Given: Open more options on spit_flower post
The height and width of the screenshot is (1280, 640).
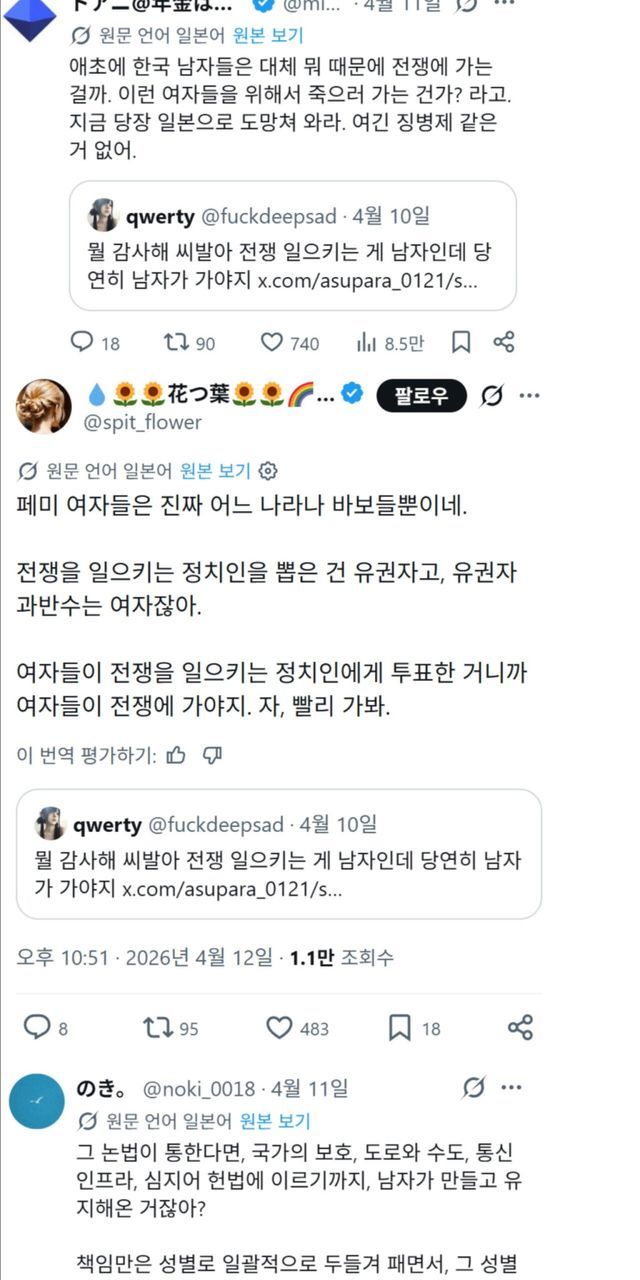Looking at the screenshot, I should point(529,396).
